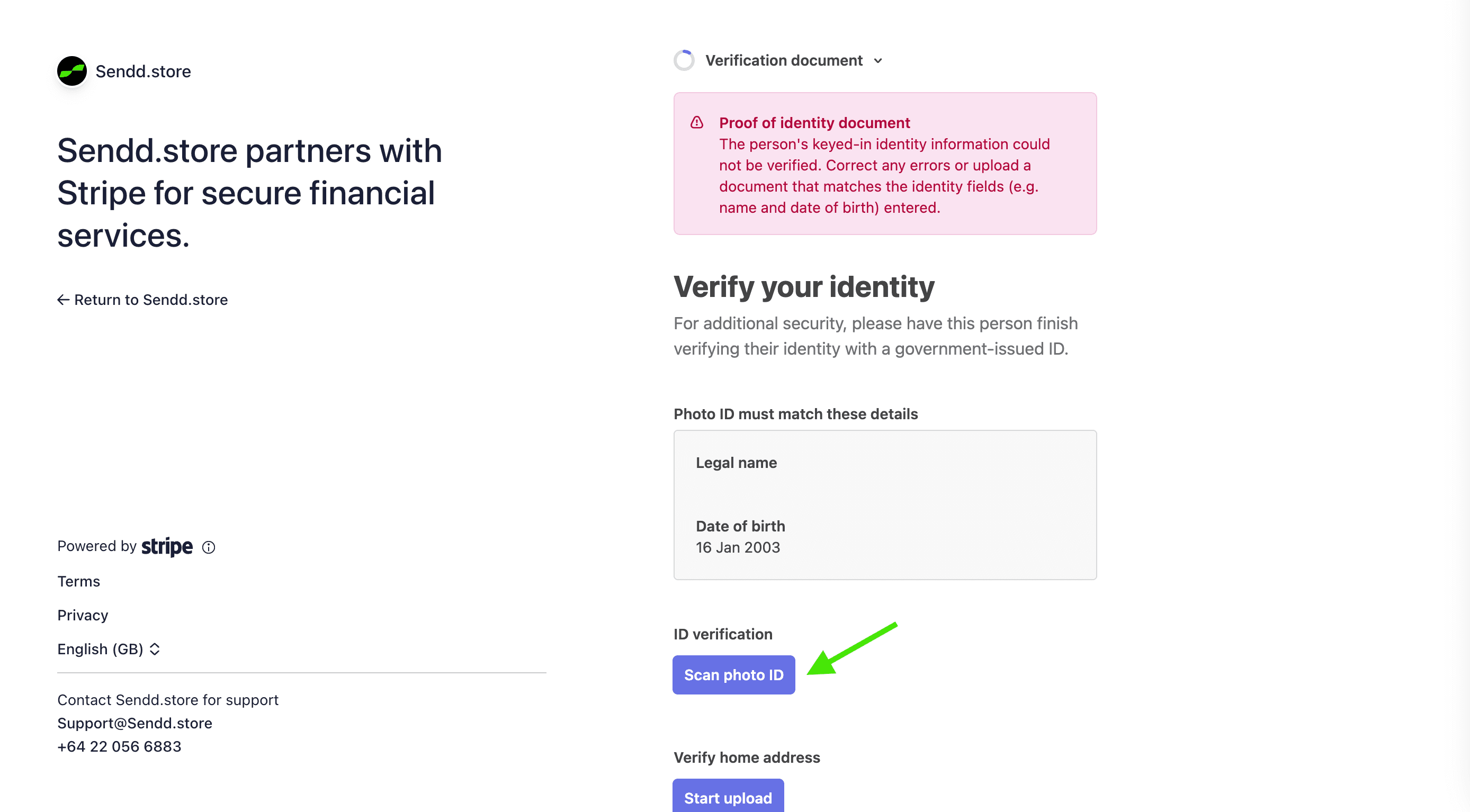
Task: Click the Verification document step heading
Action: click(x=784, y=60)
